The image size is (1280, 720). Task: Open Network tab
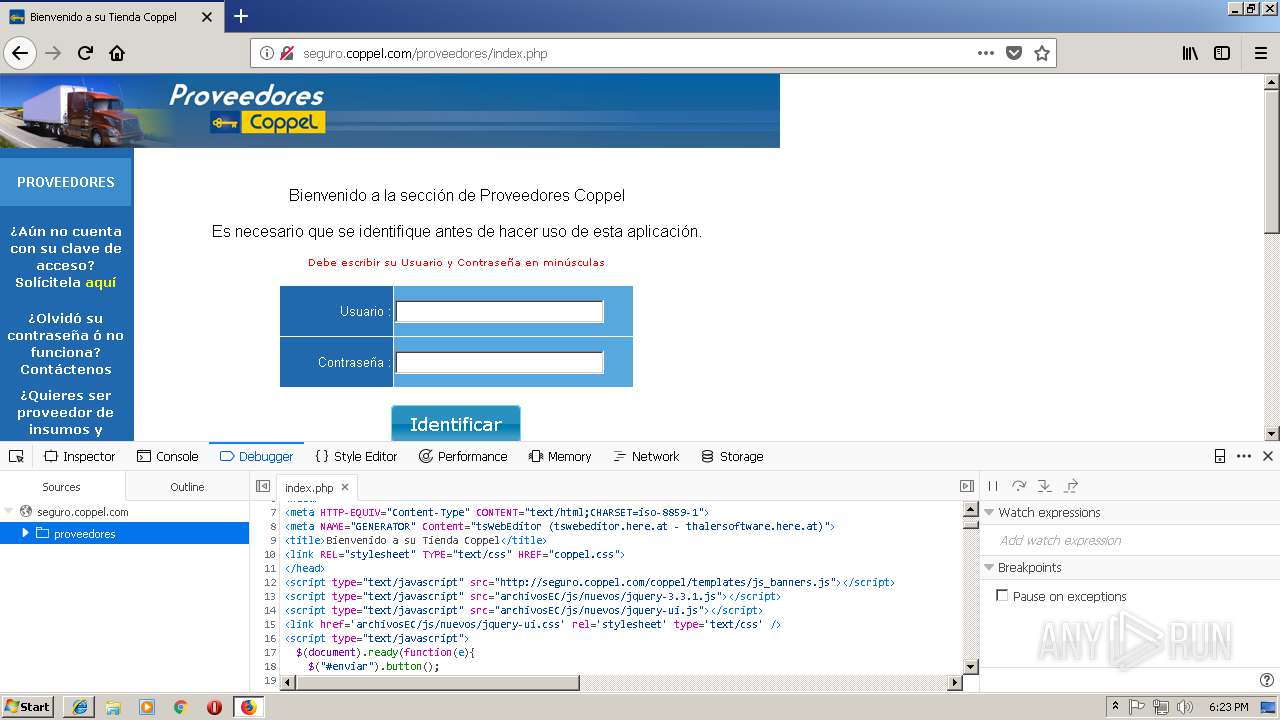tap(646, 456)
